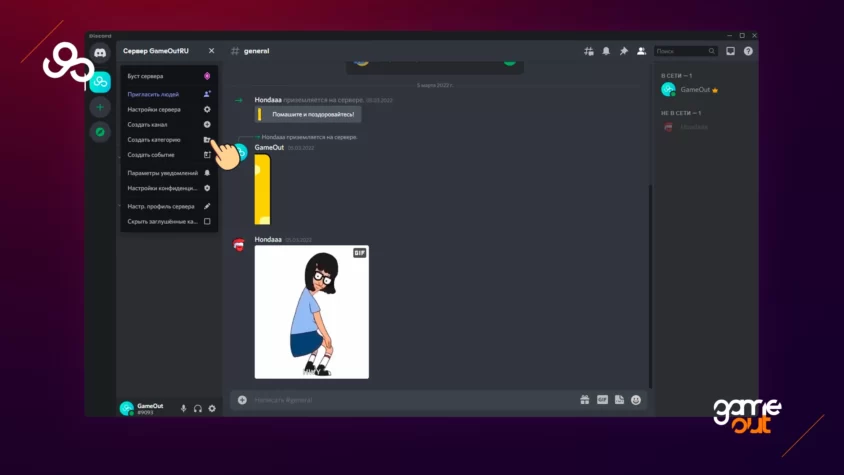
Task: Select Настр. профиль сервера menu entry
Action: click(x=169, y=206)
